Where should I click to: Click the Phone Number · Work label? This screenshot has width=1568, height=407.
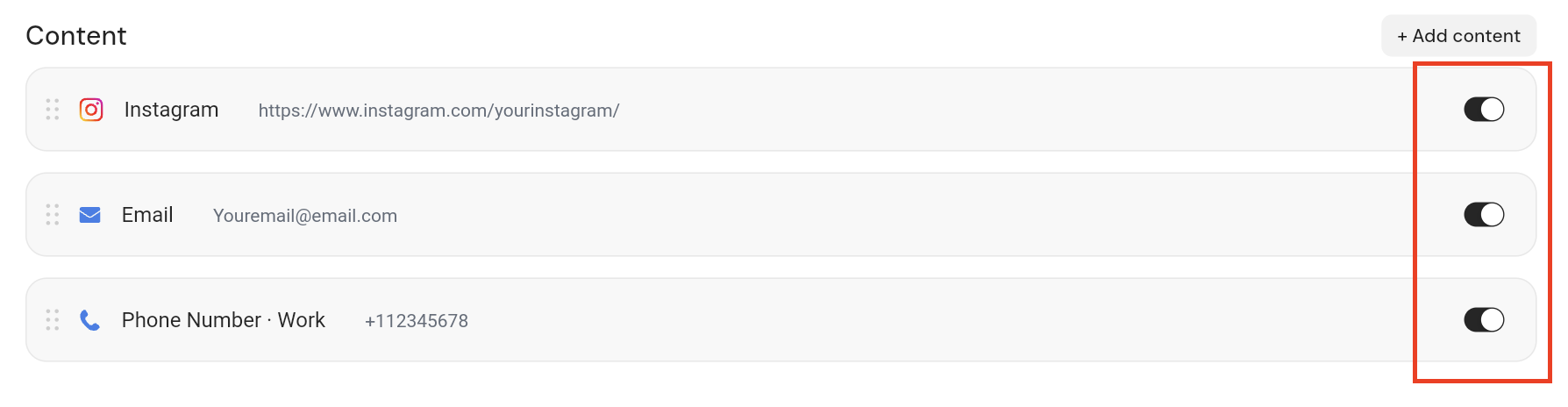224,320
